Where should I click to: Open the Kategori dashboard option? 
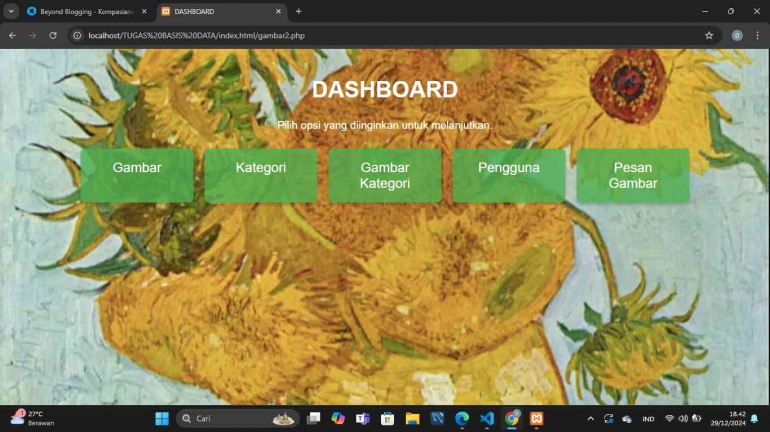pos(261,175)
